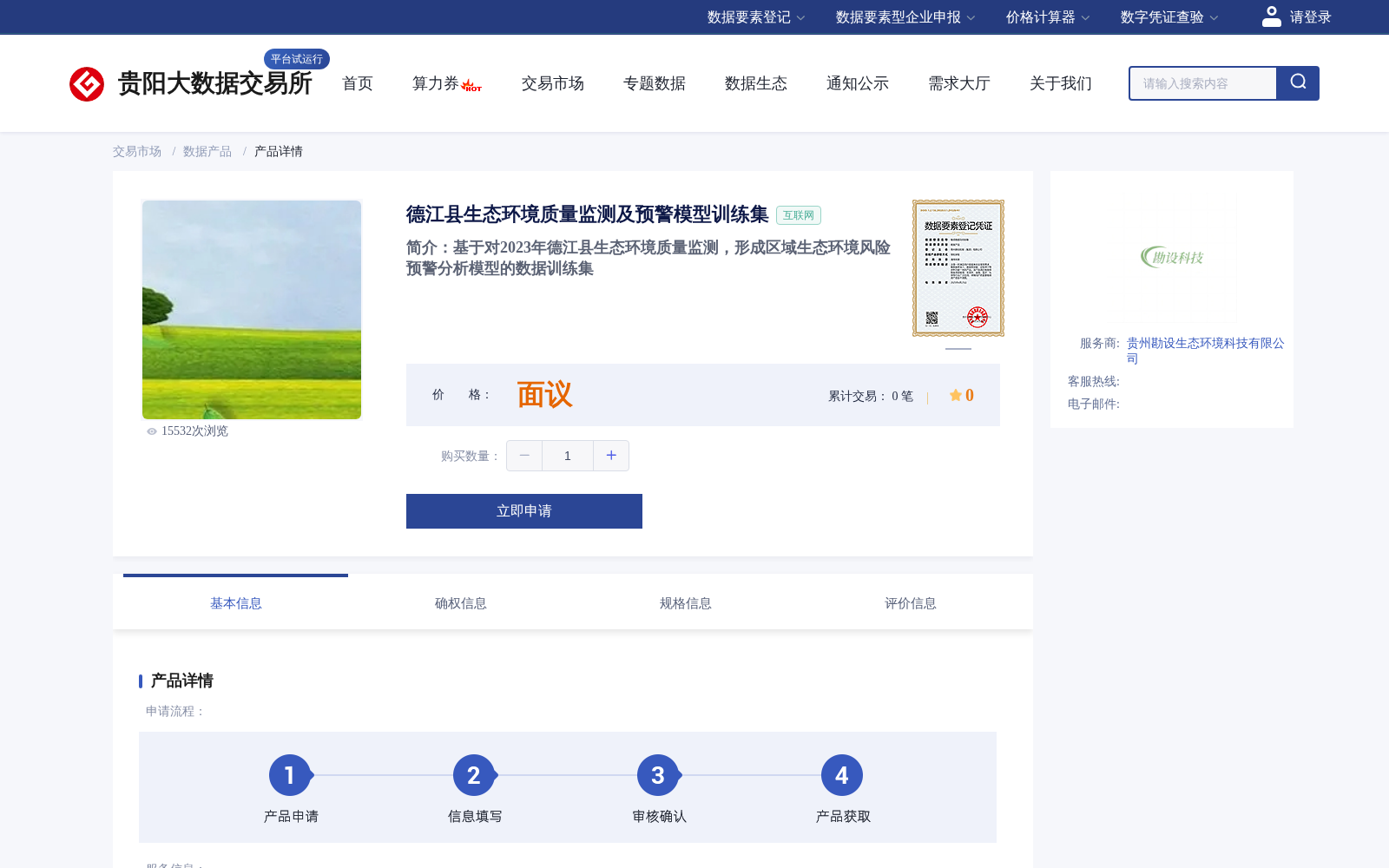Expand the 数字凭证查验 dropdown
1389x868 pixels.
[x=1169, y=17]
